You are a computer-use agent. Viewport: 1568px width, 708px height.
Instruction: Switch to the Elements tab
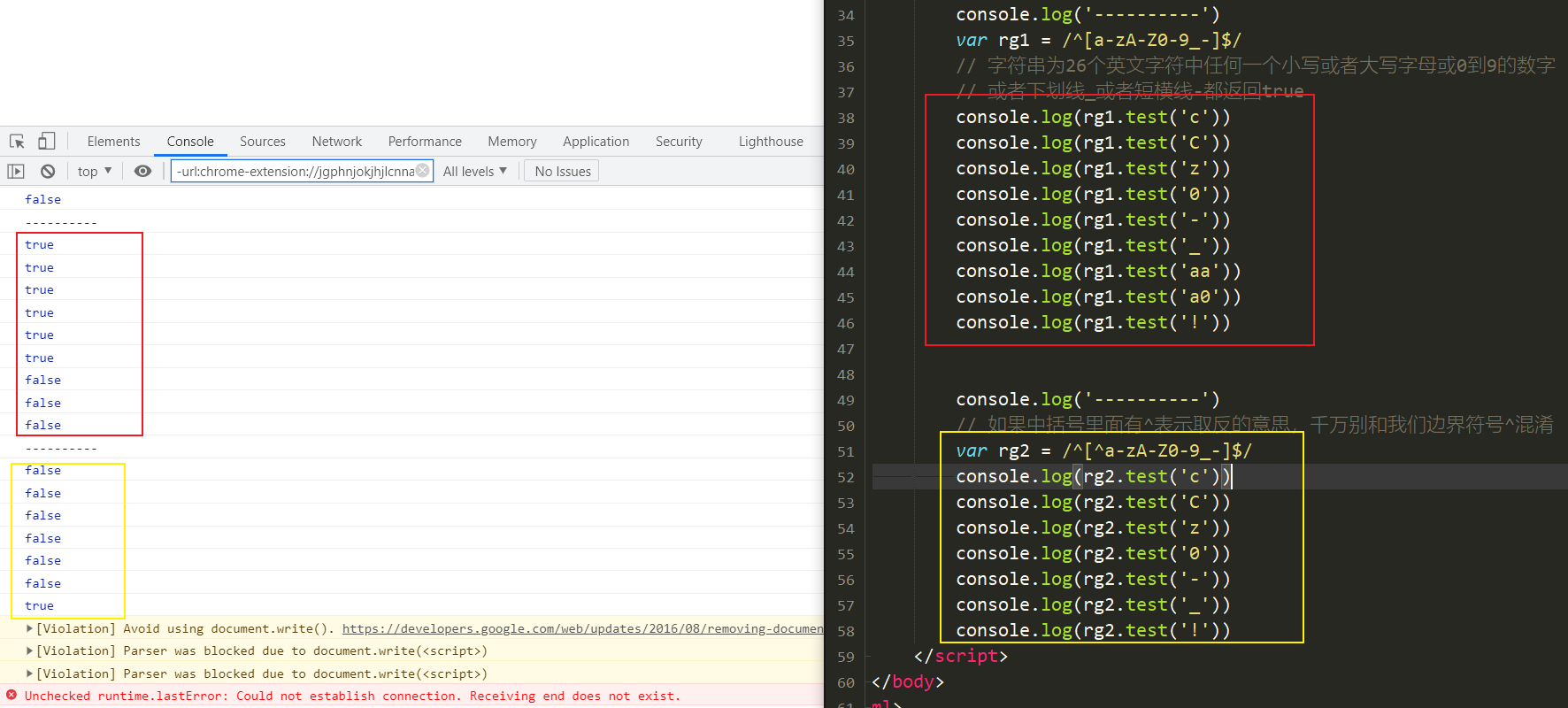point(113,142)
